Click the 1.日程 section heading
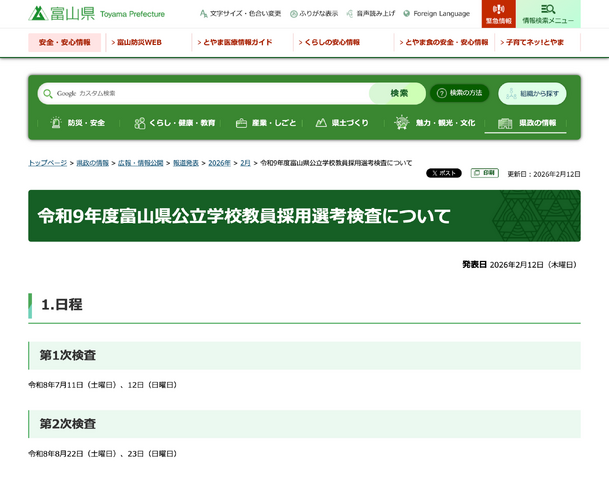Viewport: 609px width, 480px height. (x=62, y=305)
